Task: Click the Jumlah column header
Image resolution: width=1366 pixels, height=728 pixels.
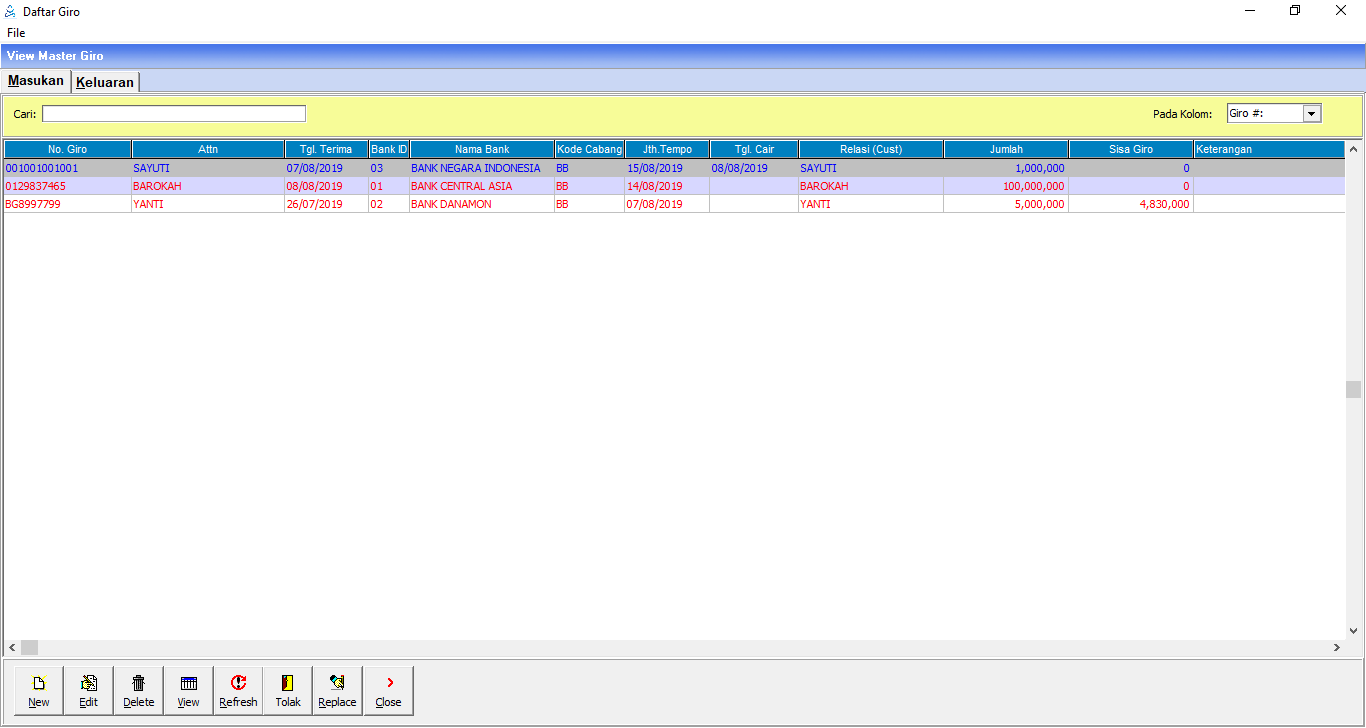Action: point(1006,149)
